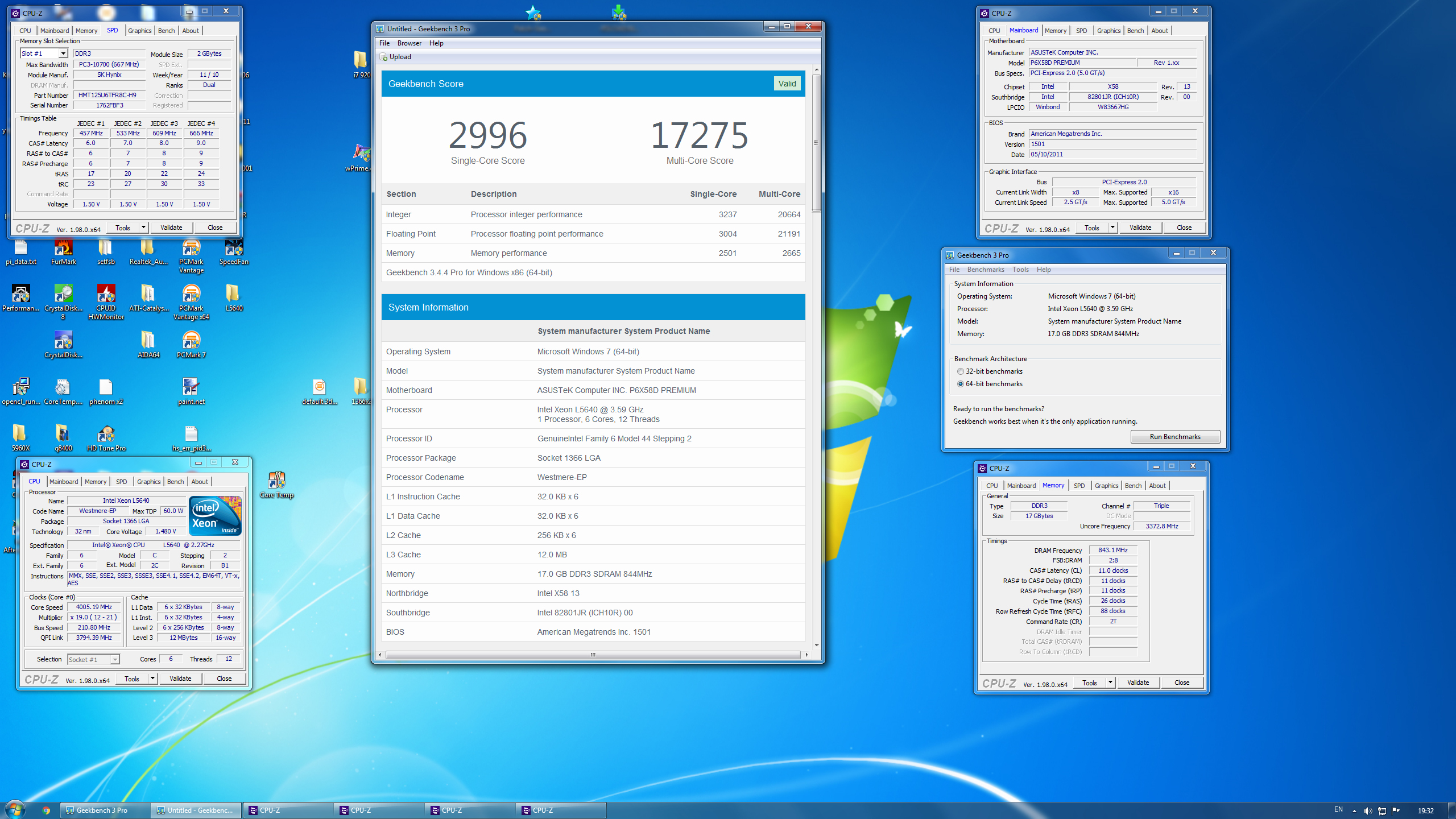Click Close in Memory CPU-Z window
1456x819 pixels.
tap(1182, 682)
